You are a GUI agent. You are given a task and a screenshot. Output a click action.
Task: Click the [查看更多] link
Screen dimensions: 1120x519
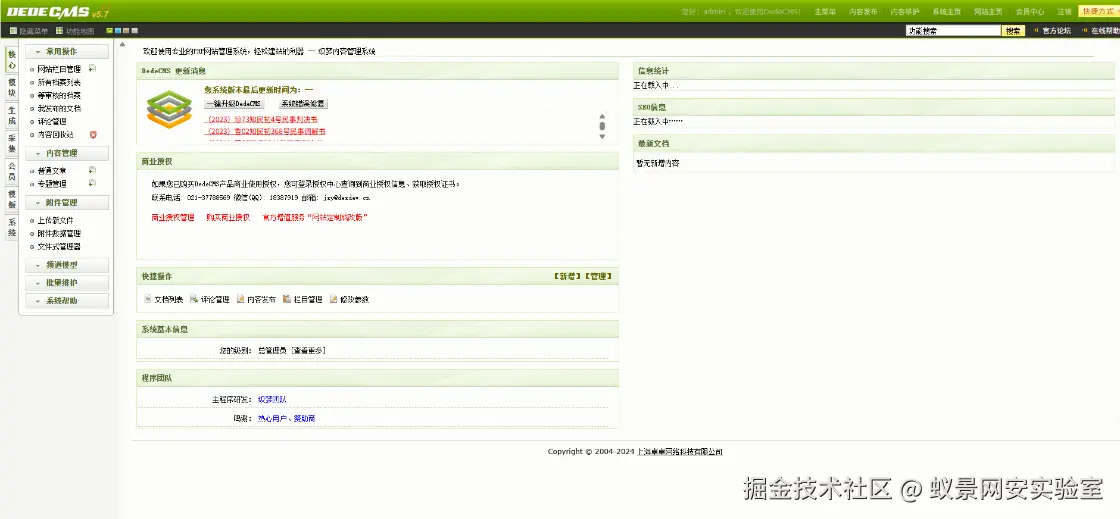click(x=309, y=351)
